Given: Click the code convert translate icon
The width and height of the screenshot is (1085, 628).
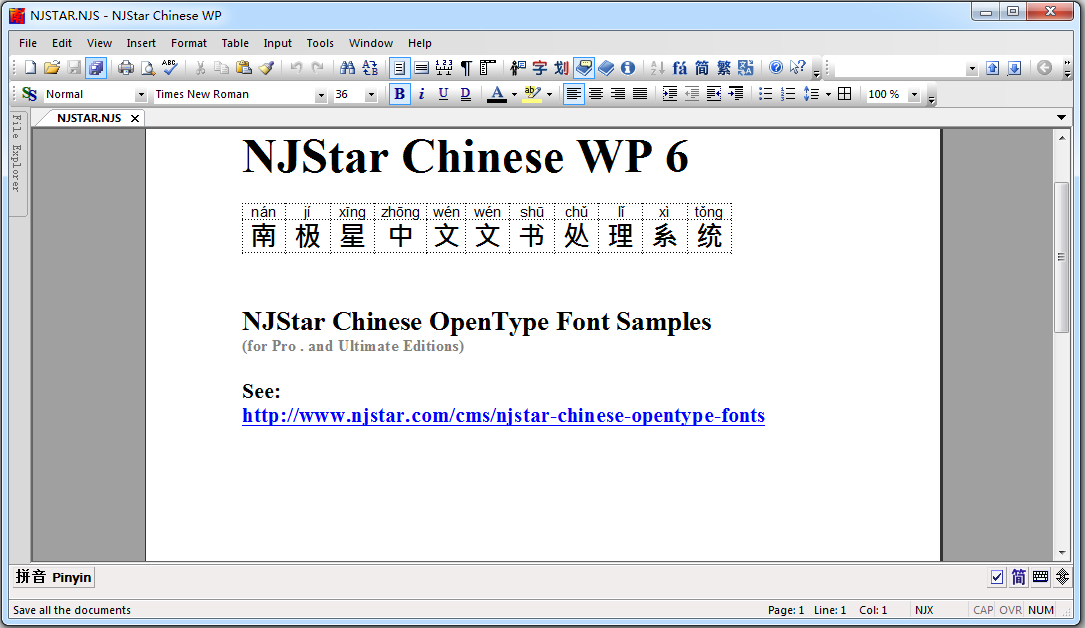Looking at the screenshot, I should pyautogui.click(x=745, y=68).
